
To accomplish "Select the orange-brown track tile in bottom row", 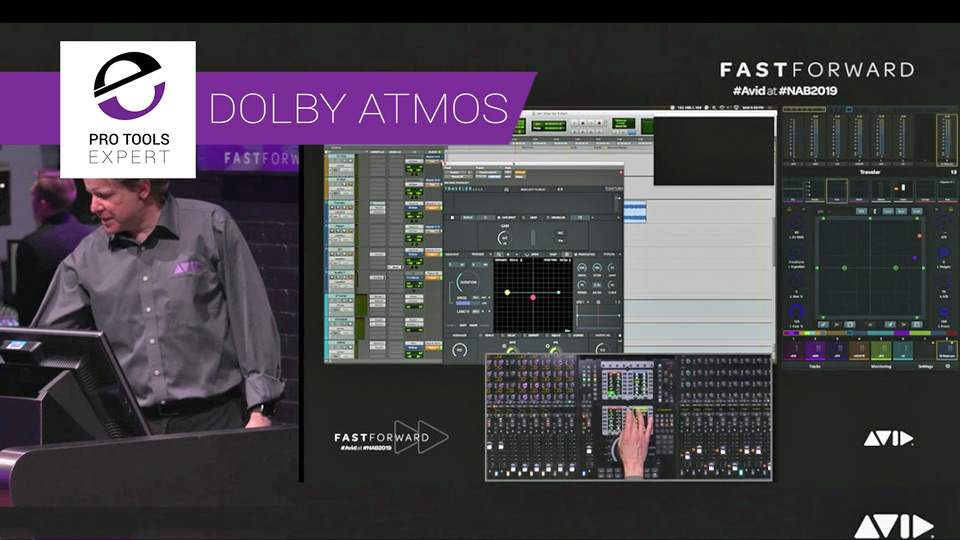I will 859,350.
